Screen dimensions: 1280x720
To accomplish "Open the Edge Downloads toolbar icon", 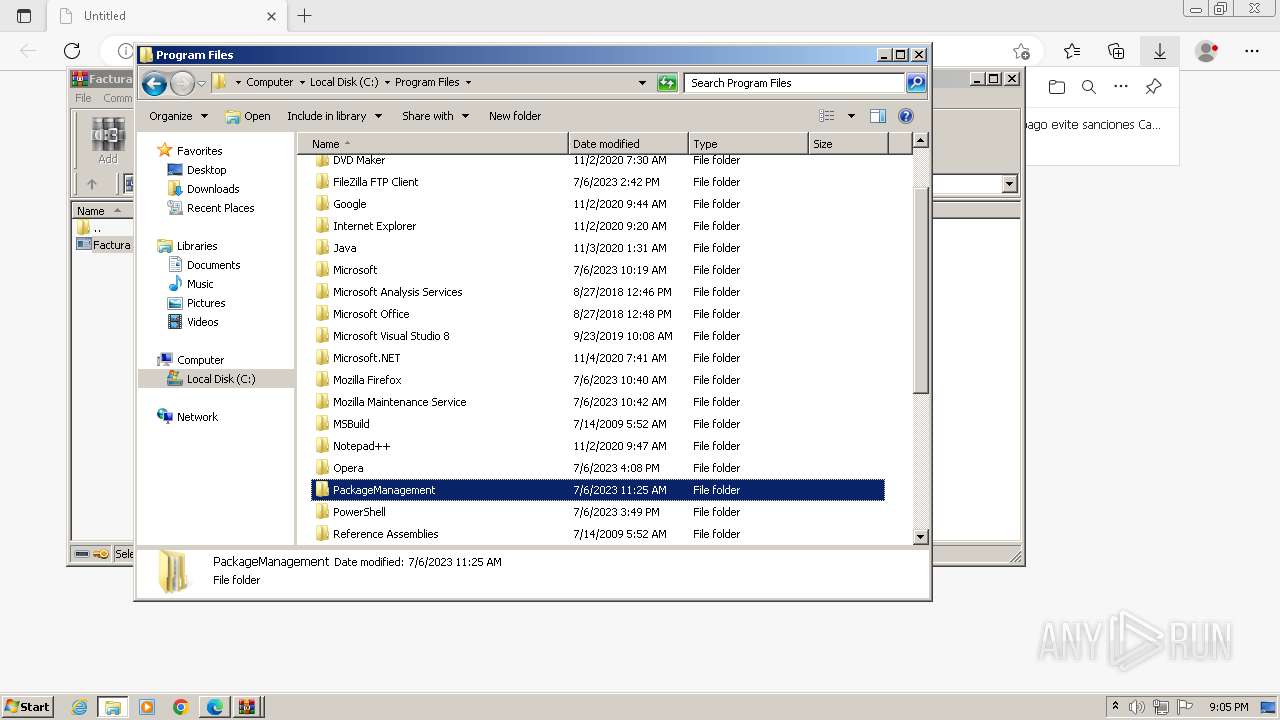I will 1160,51.
